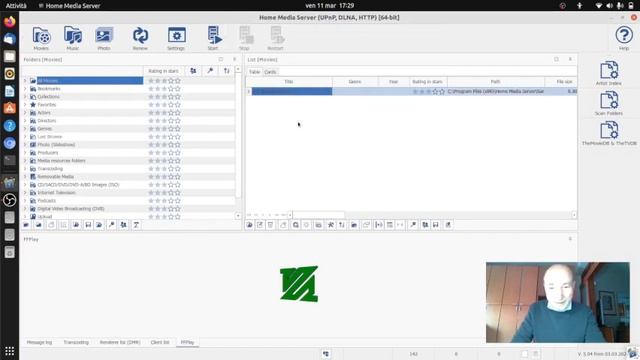Image resolution: width=640 pixels, height=360 pixels.
Task: Click the star rating of Bookmarks row
Action: pyautogui.click(x=164, y=89)
